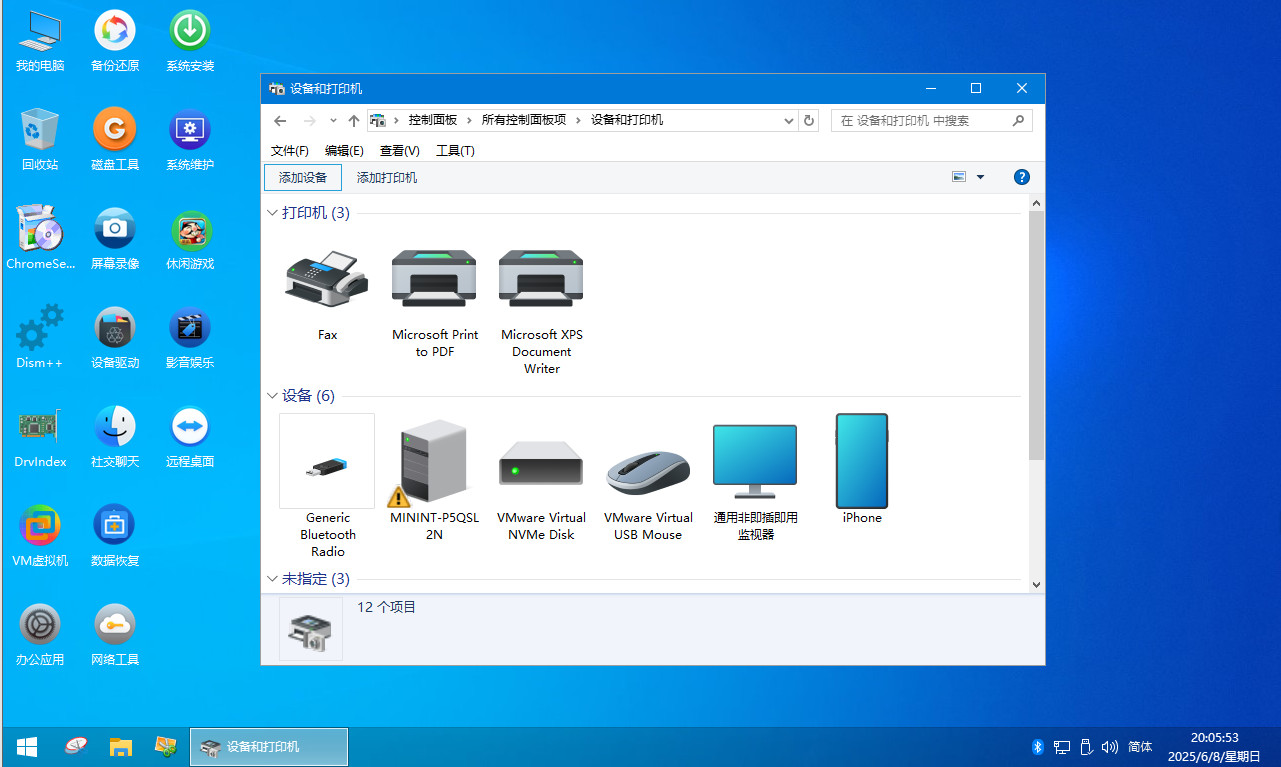Click the 简体 input method indicator
Screen dimensions: 1281x767
1140,746
